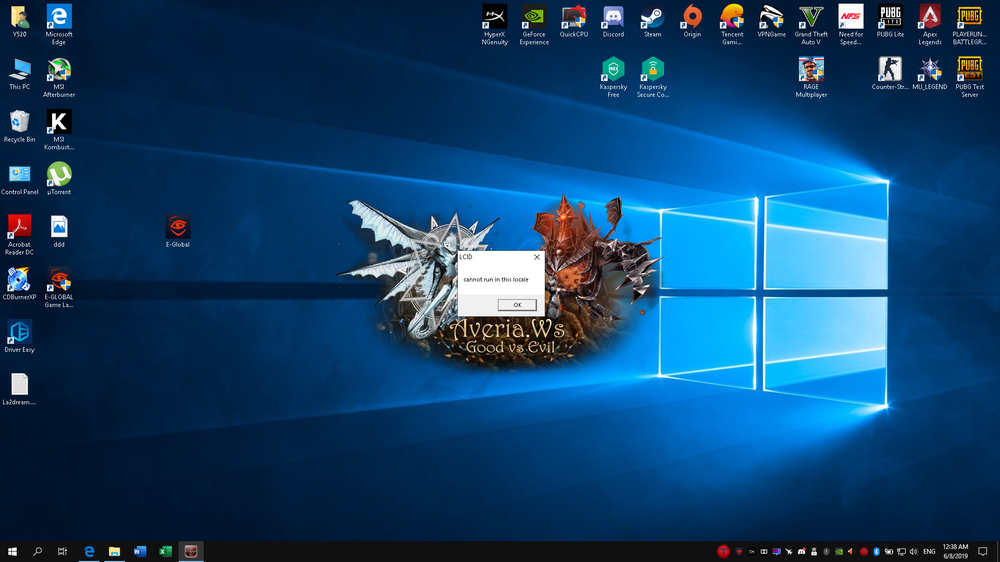Open the Recycle Bin

click(19, 122)
